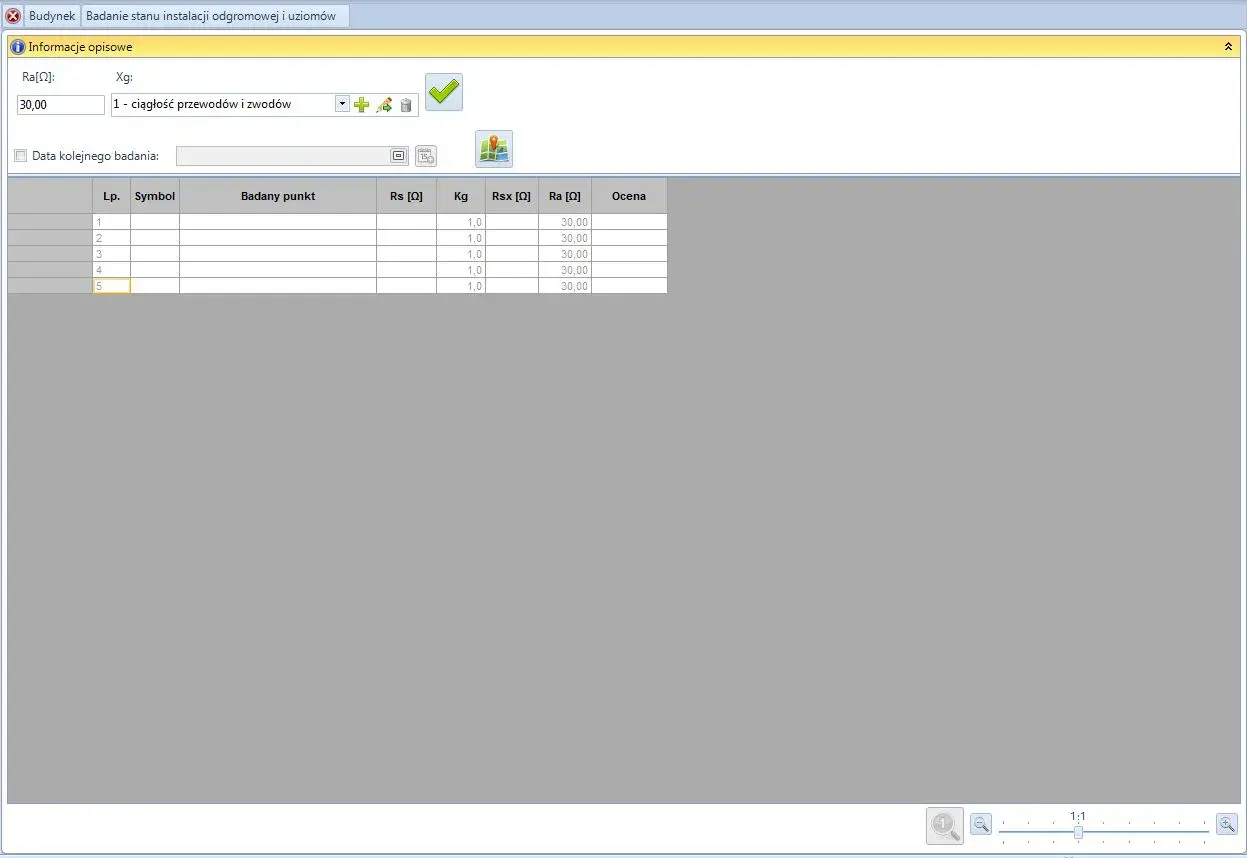This screenshot has height=858, width=1247.
Task: Select the Kg cell in row 4
Action: point(461,270)
